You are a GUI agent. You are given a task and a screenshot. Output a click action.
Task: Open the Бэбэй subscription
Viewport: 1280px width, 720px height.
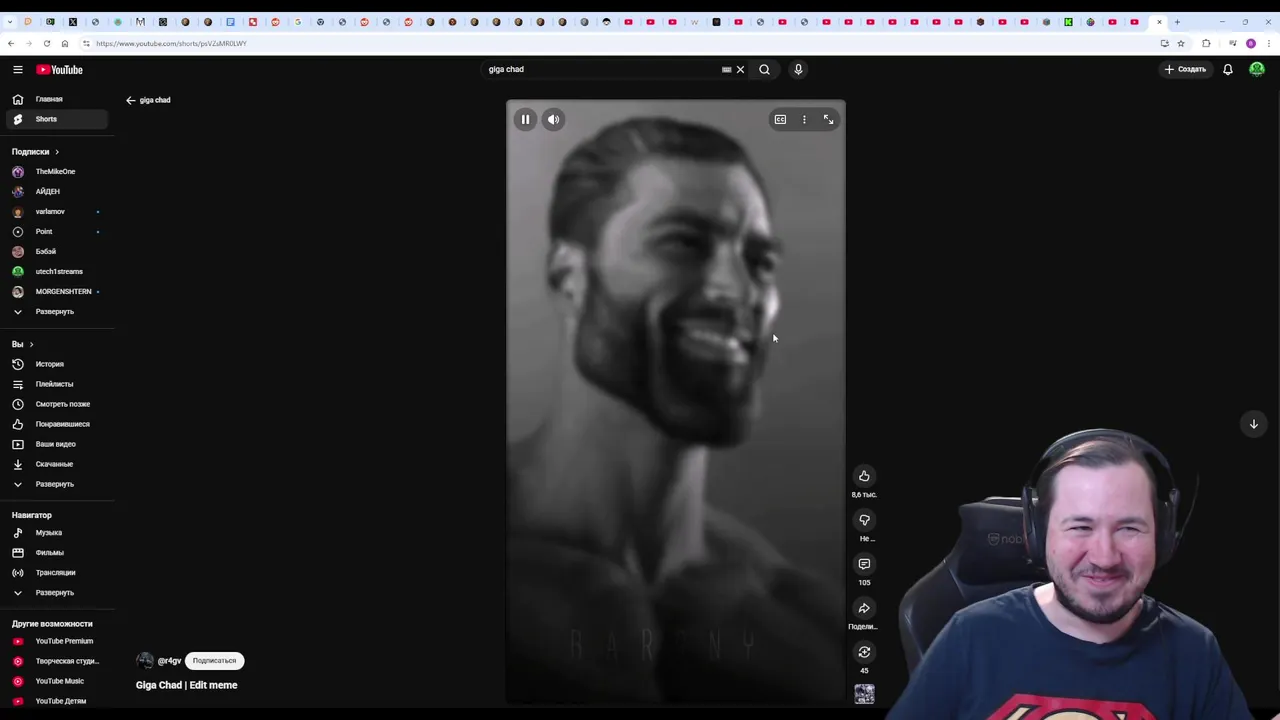tap(56, 251)
